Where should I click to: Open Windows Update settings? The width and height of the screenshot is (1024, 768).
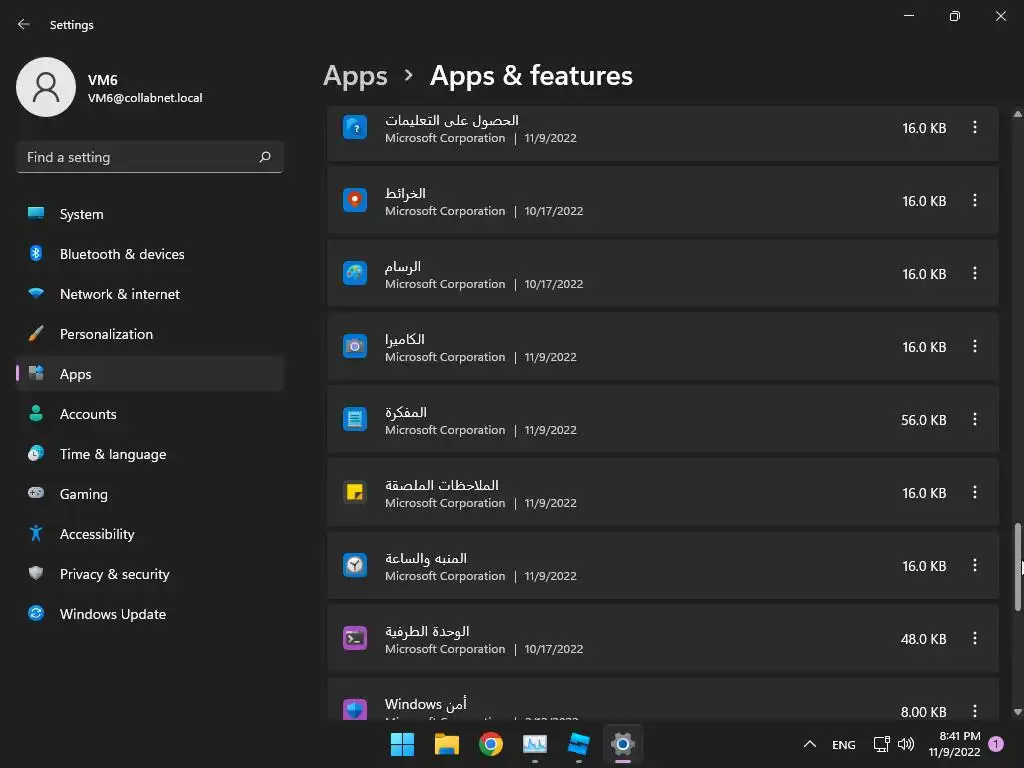(150, 614)
